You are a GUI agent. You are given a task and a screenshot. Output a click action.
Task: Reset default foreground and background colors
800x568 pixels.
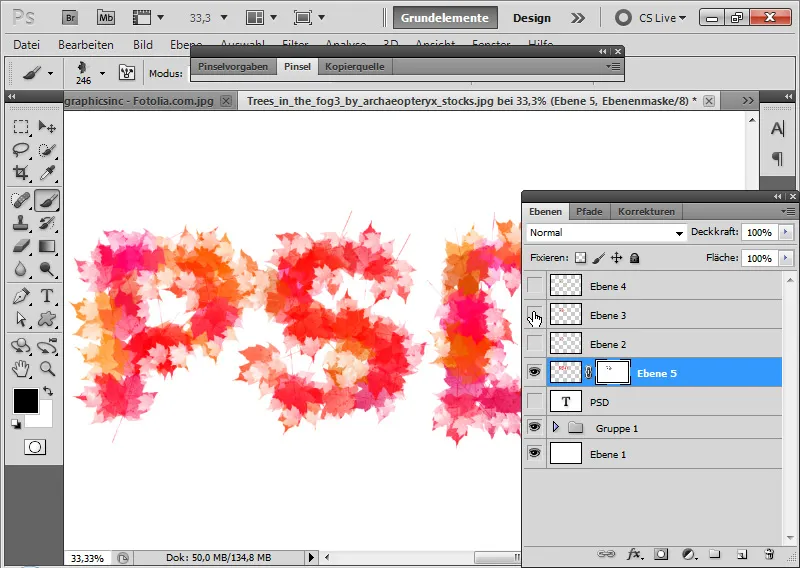16,424
